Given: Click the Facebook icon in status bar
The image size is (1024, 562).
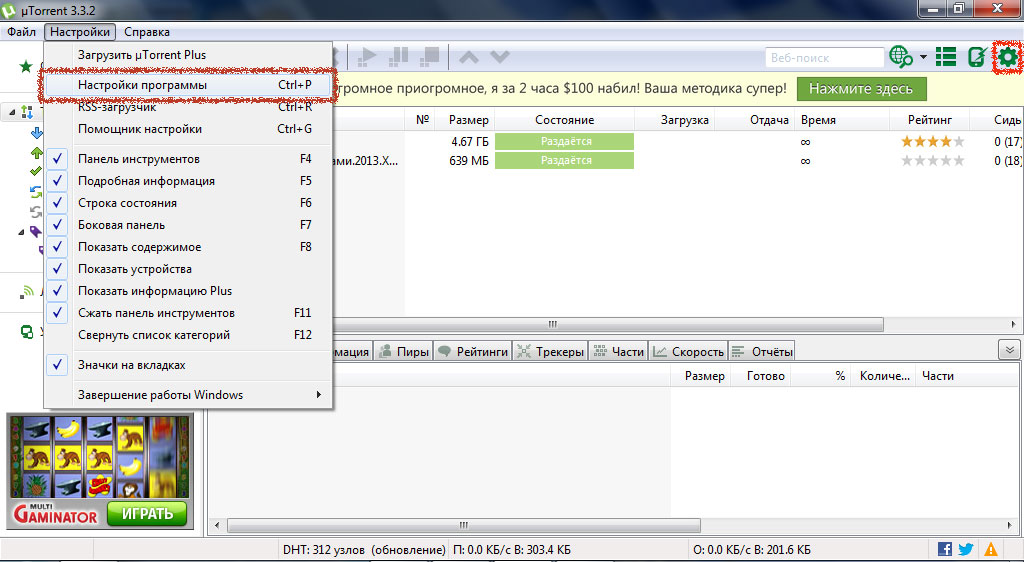Looking at the screenshot, I should tap(944, 550).
